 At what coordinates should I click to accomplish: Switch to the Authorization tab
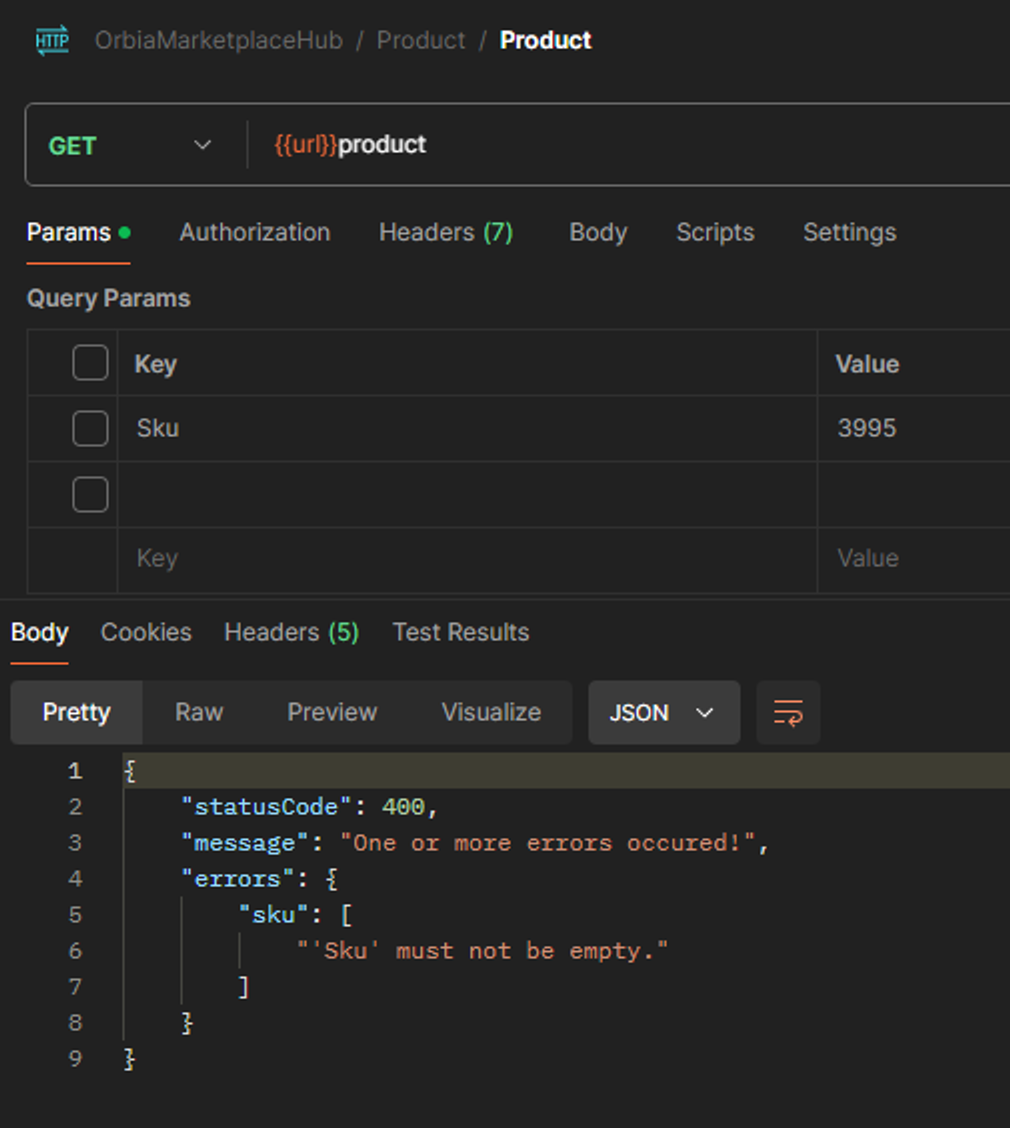[254, 232]
